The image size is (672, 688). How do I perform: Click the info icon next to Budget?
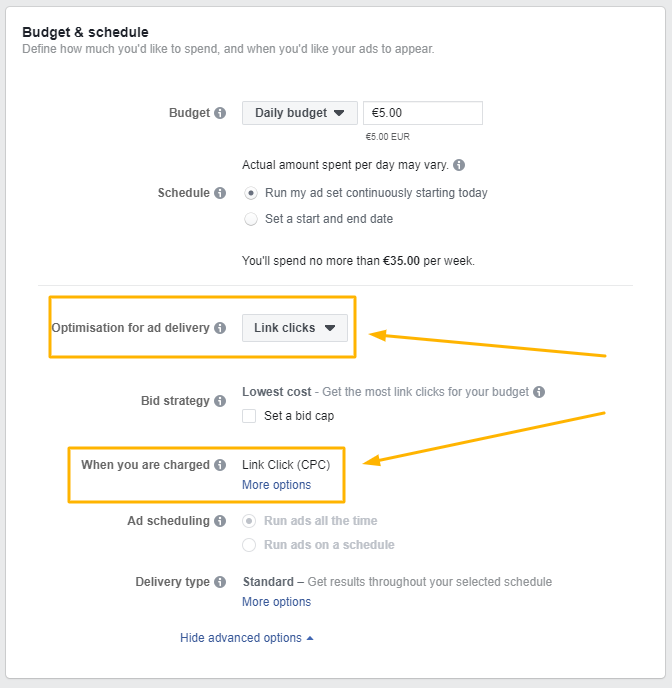pos(220,113)
